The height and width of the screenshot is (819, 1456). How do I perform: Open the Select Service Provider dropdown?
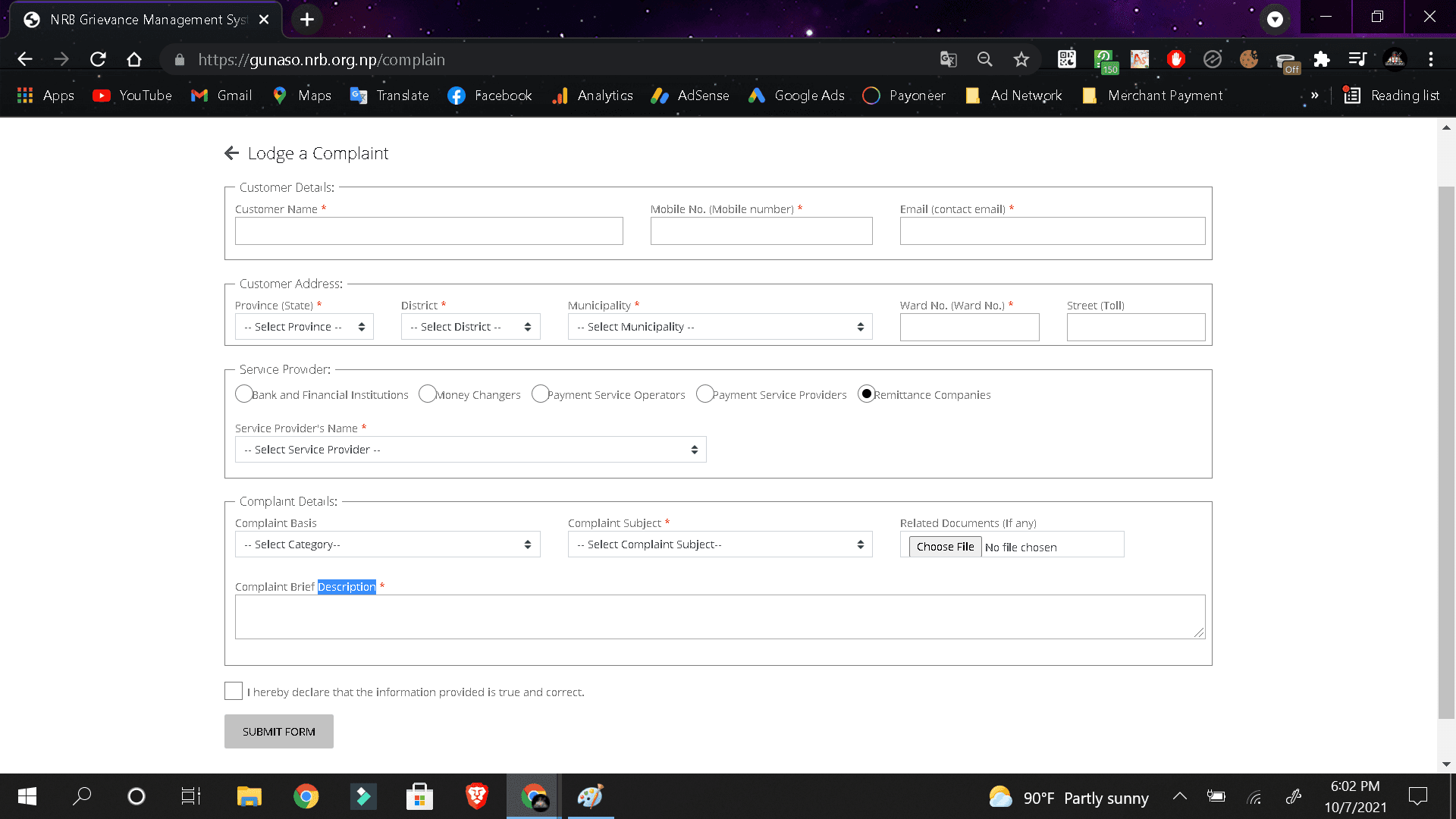[471, 450]
